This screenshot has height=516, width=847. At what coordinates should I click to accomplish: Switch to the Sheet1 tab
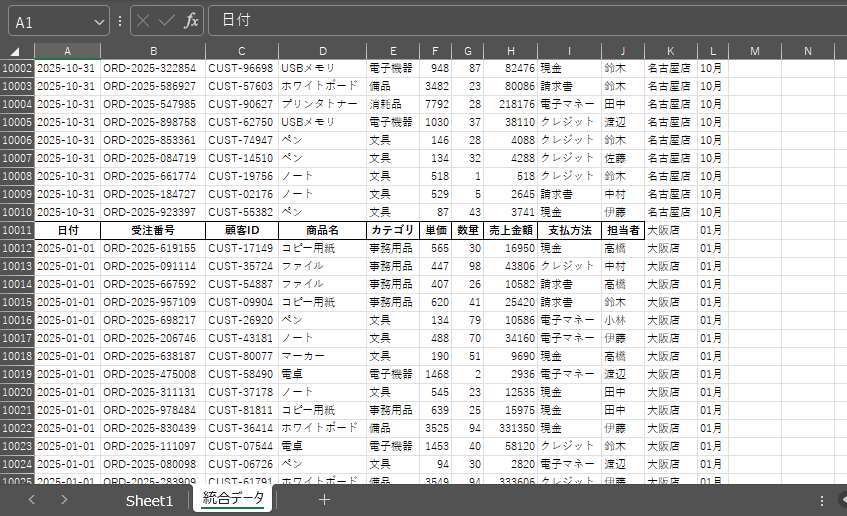[x=149, y=500]
